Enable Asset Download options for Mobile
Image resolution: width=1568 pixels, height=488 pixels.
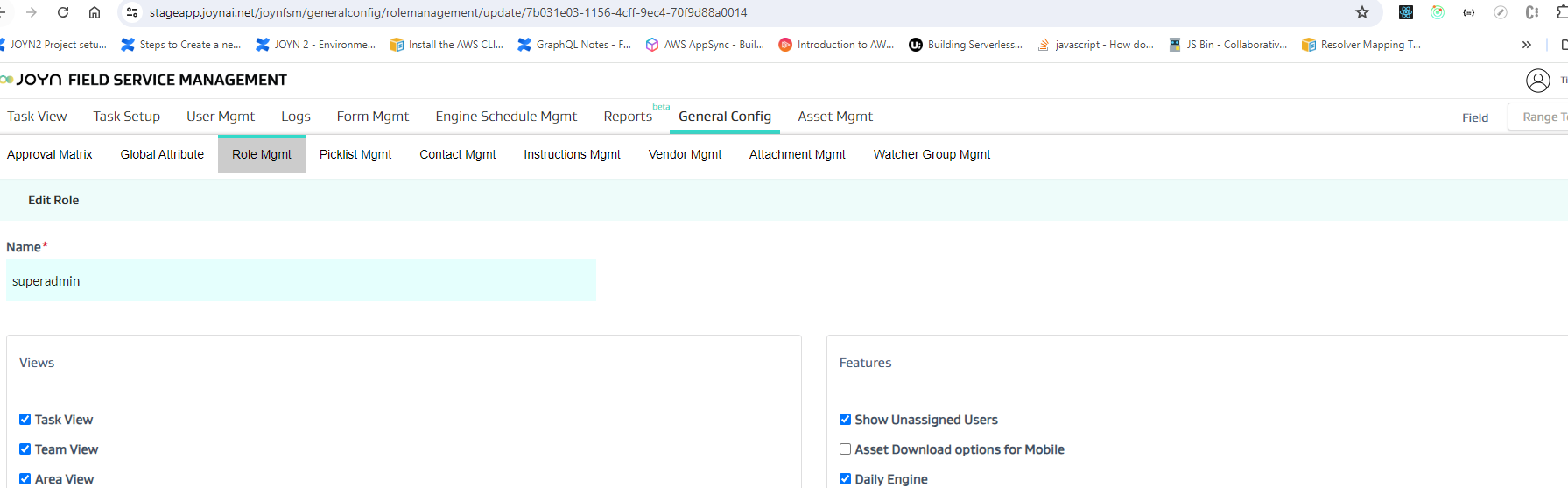(x=845, y=449)
